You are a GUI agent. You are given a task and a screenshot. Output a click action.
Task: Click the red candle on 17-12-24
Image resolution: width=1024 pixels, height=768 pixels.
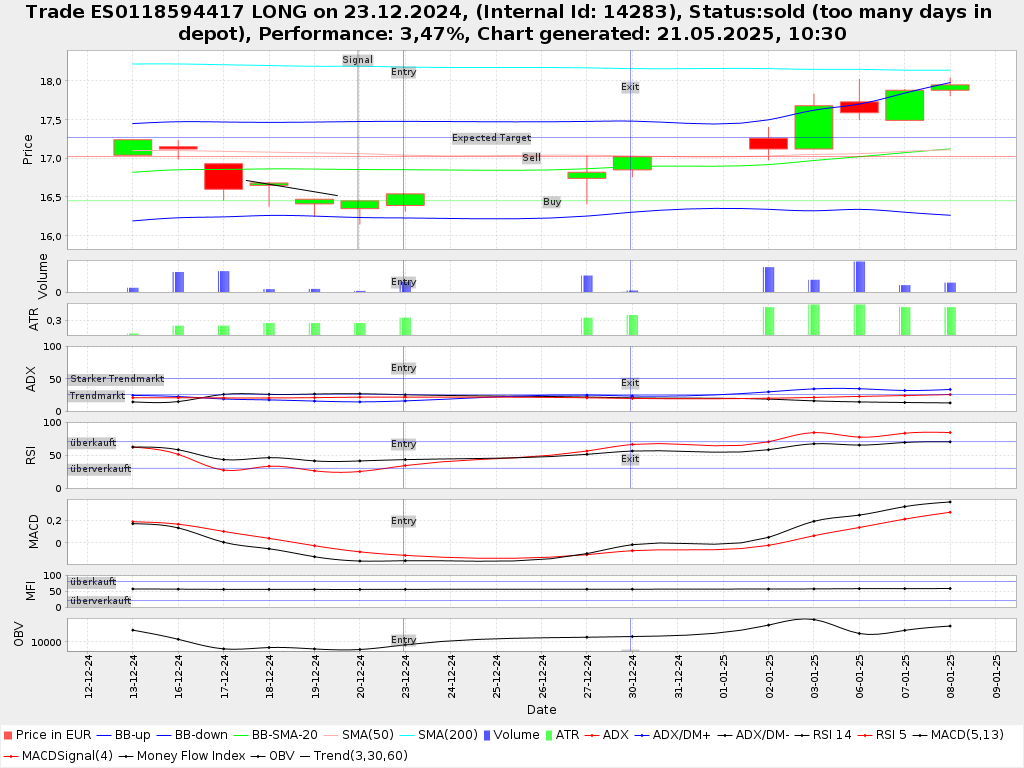pos(223,176)
